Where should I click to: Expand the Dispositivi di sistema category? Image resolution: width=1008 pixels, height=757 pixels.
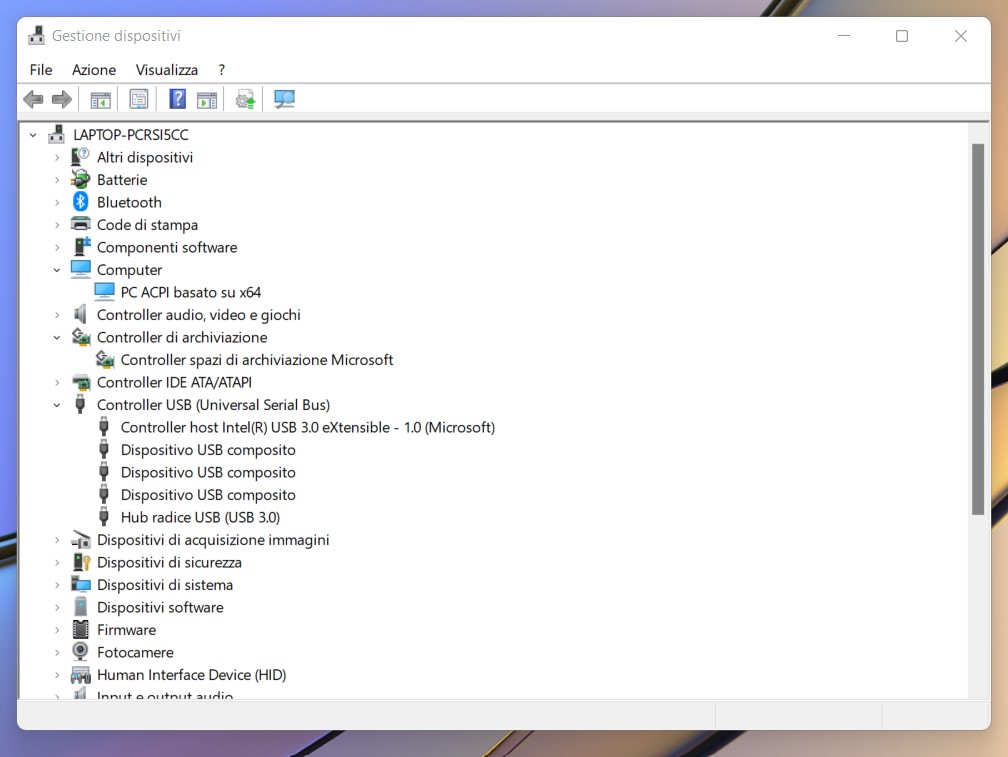point(57,585)
